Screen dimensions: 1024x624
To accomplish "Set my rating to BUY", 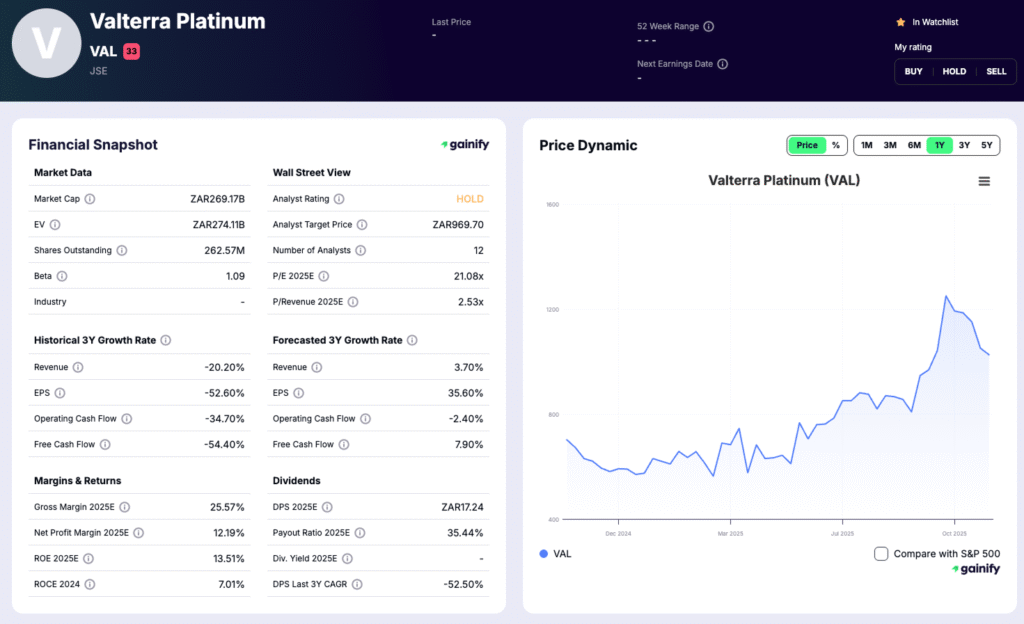I will pos(914,71).
